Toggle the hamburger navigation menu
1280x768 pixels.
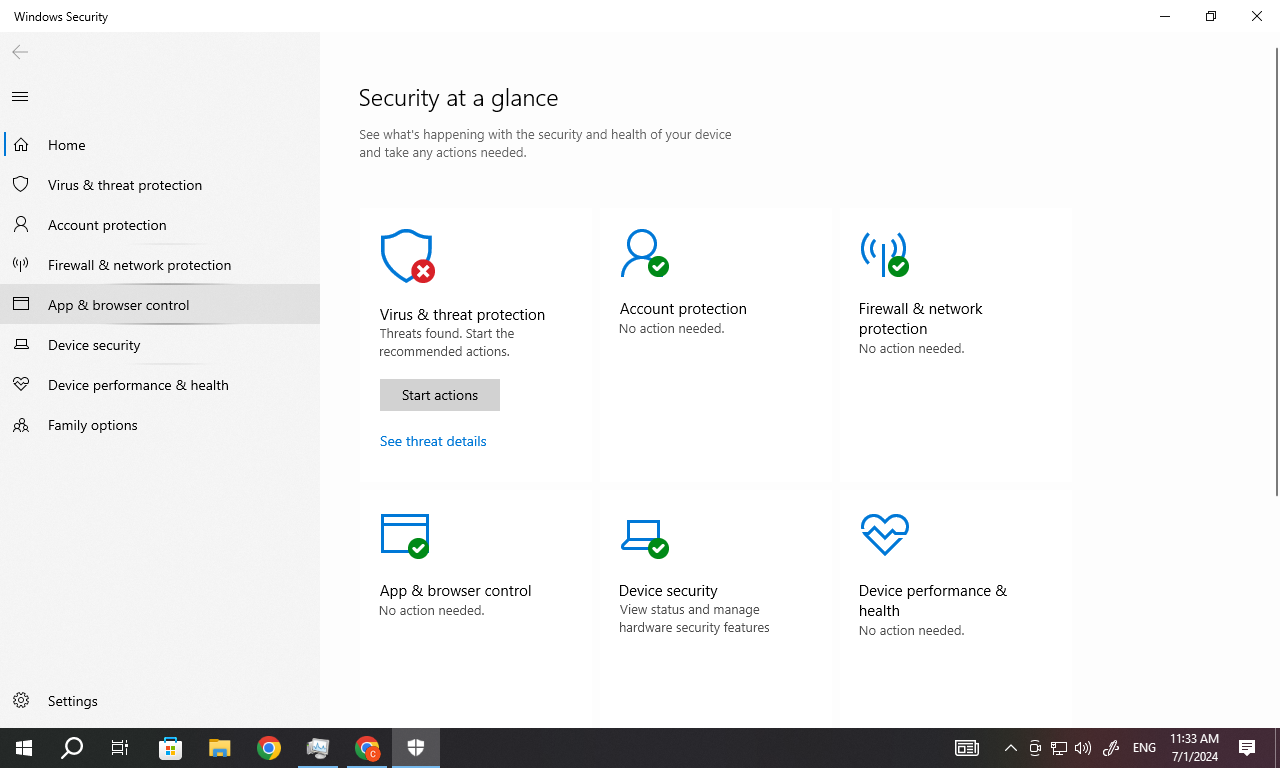(20, 96)
